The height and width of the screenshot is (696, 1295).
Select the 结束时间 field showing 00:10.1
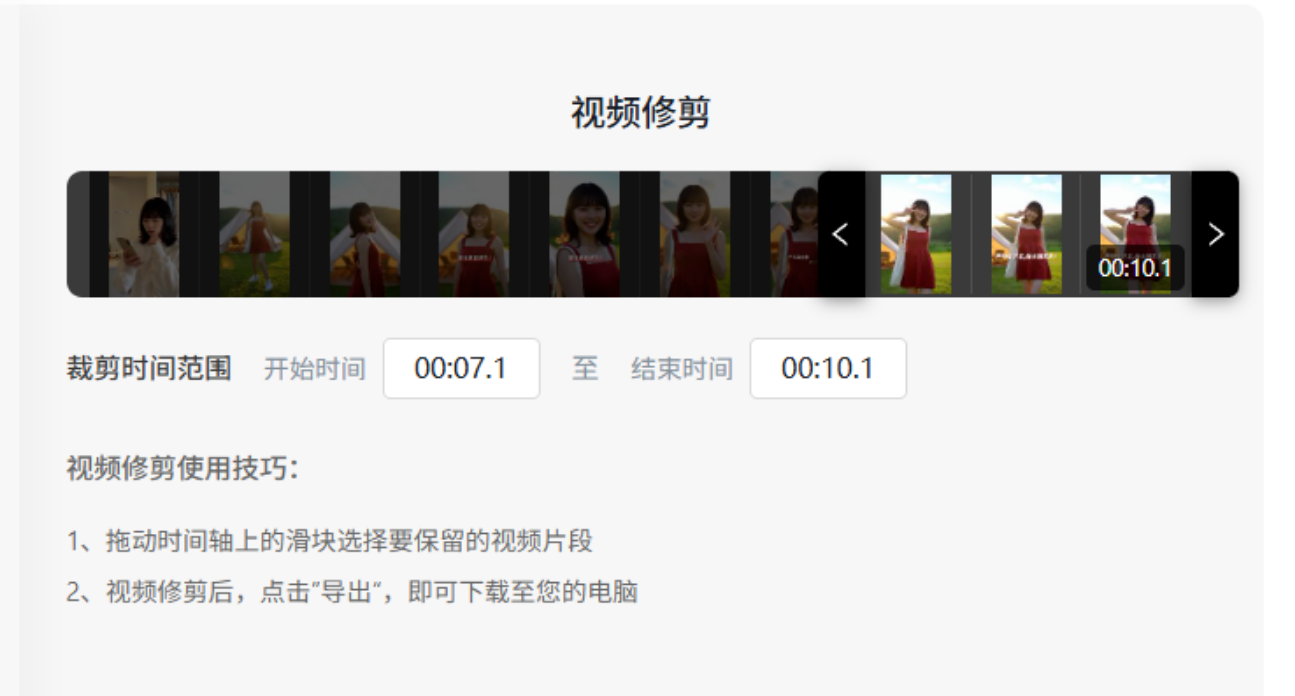click(x=828, y=368)
